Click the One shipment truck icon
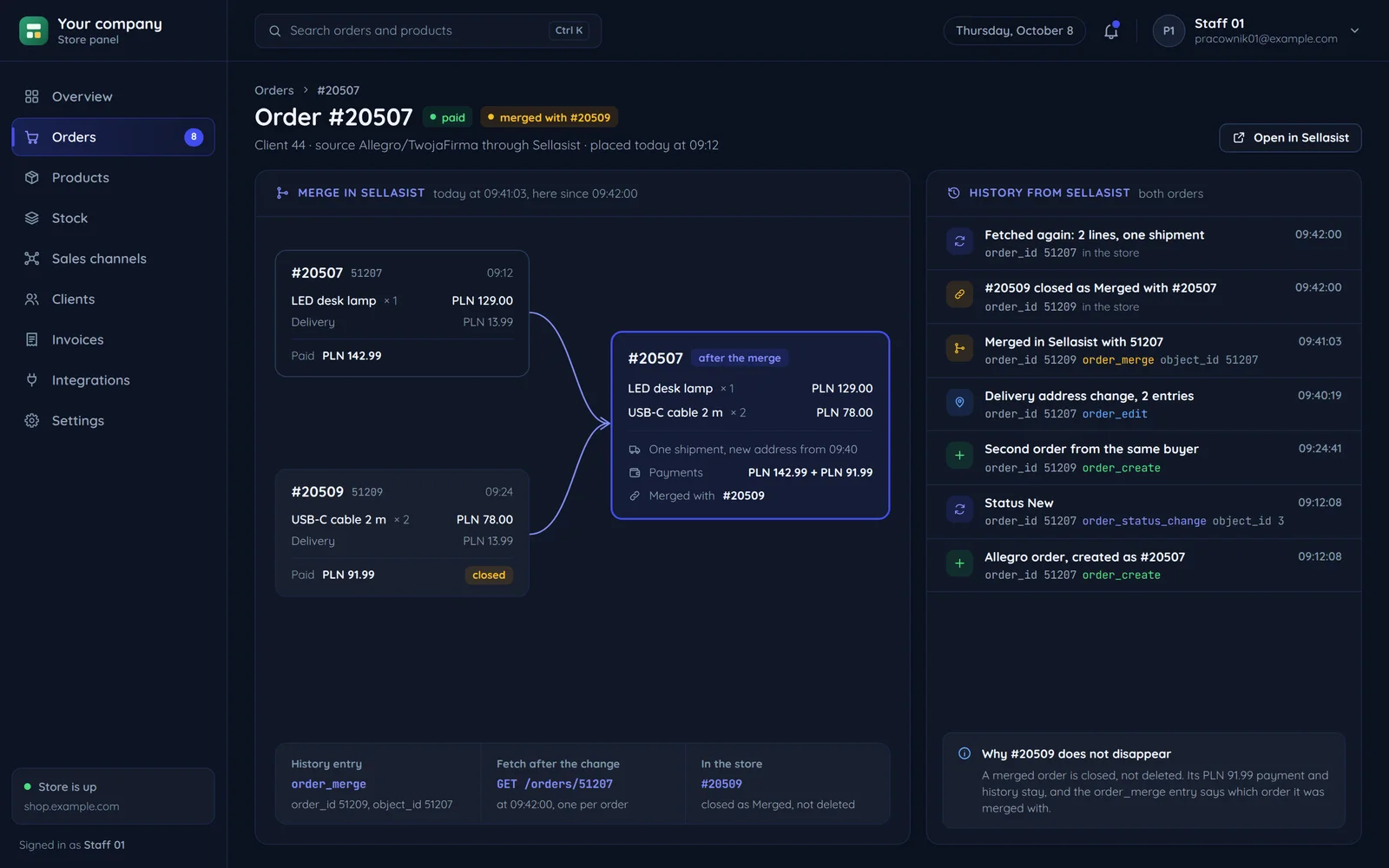The height and width of the screenshot is (868, 1389). [x=635, y=450]
